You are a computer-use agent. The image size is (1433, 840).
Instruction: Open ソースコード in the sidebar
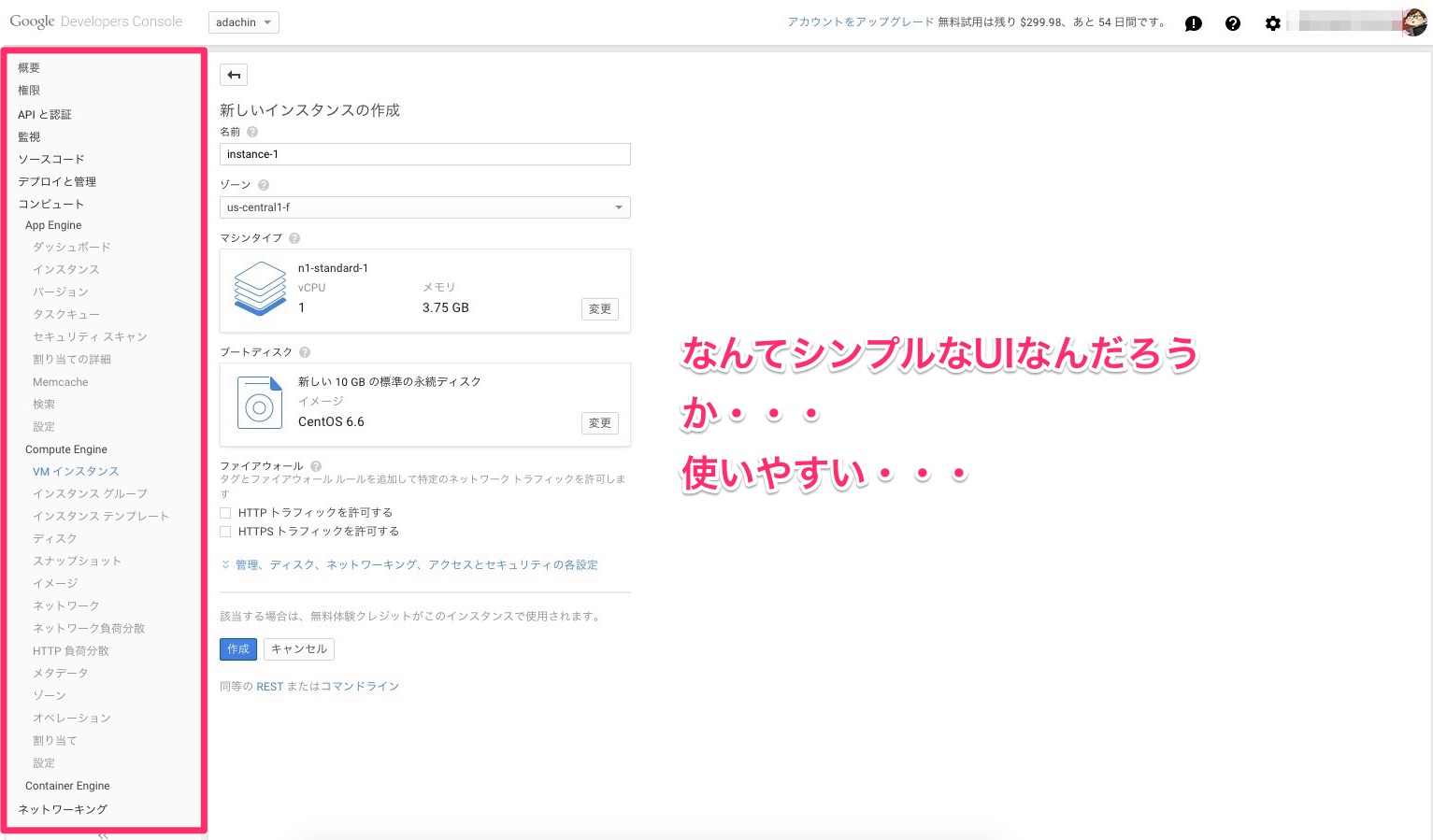pyautogui.click(x=51, y=159)
